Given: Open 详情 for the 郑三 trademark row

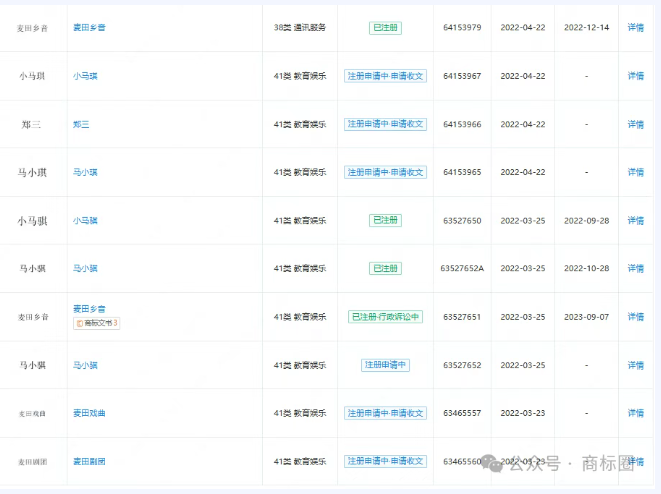Looking at the screenshot, I should tap(635, 124).
